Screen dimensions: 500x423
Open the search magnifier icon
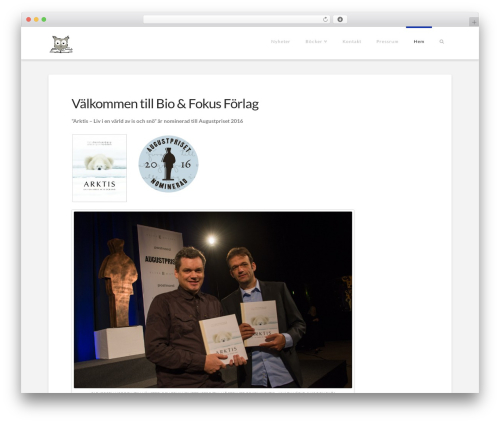click(x=442, y=42)
